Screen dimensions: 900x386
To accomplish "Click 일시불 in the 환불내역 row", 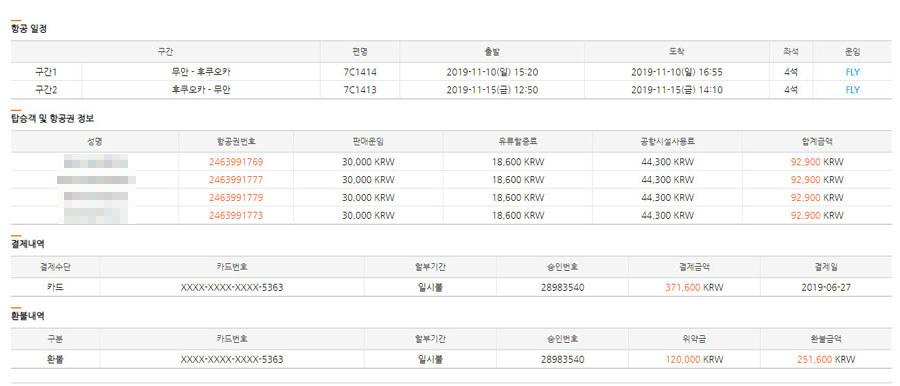I will pos(430,360).
